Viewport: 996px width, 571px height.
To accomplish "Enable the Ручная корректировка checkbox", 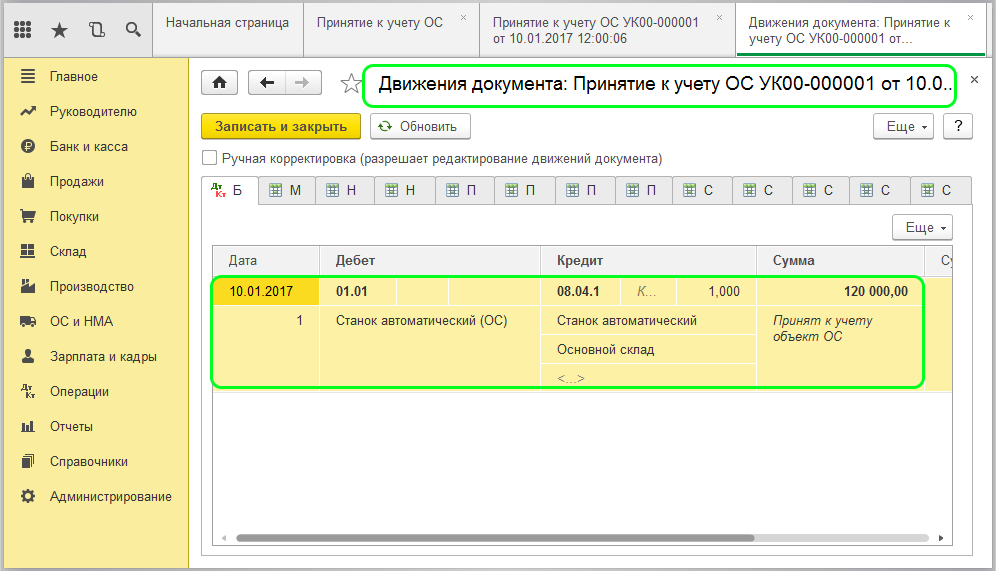I will point(209,158).
